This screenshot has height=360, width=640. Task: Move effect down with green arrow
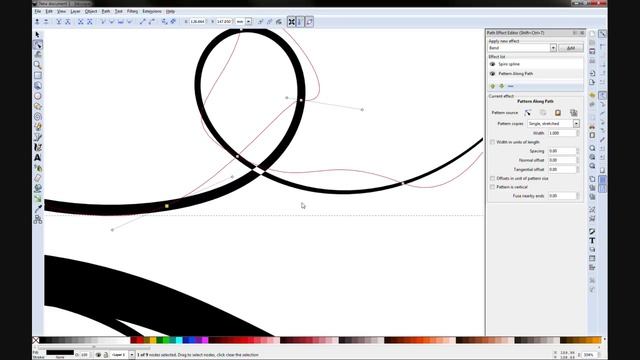click(x=502, y=86)
